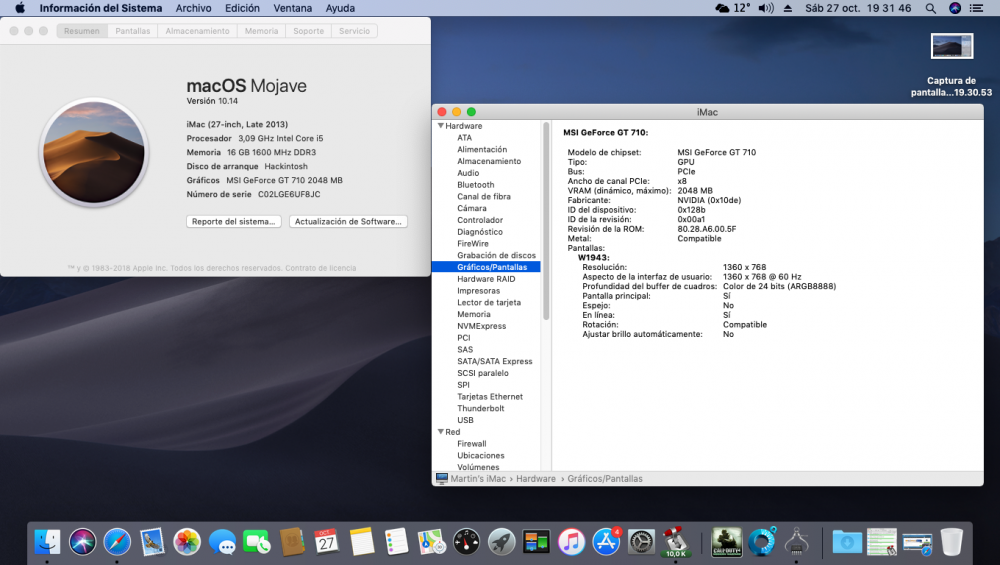Open Notification Center in menu bar
1000x565 pixels.
[x=976, y=8]
